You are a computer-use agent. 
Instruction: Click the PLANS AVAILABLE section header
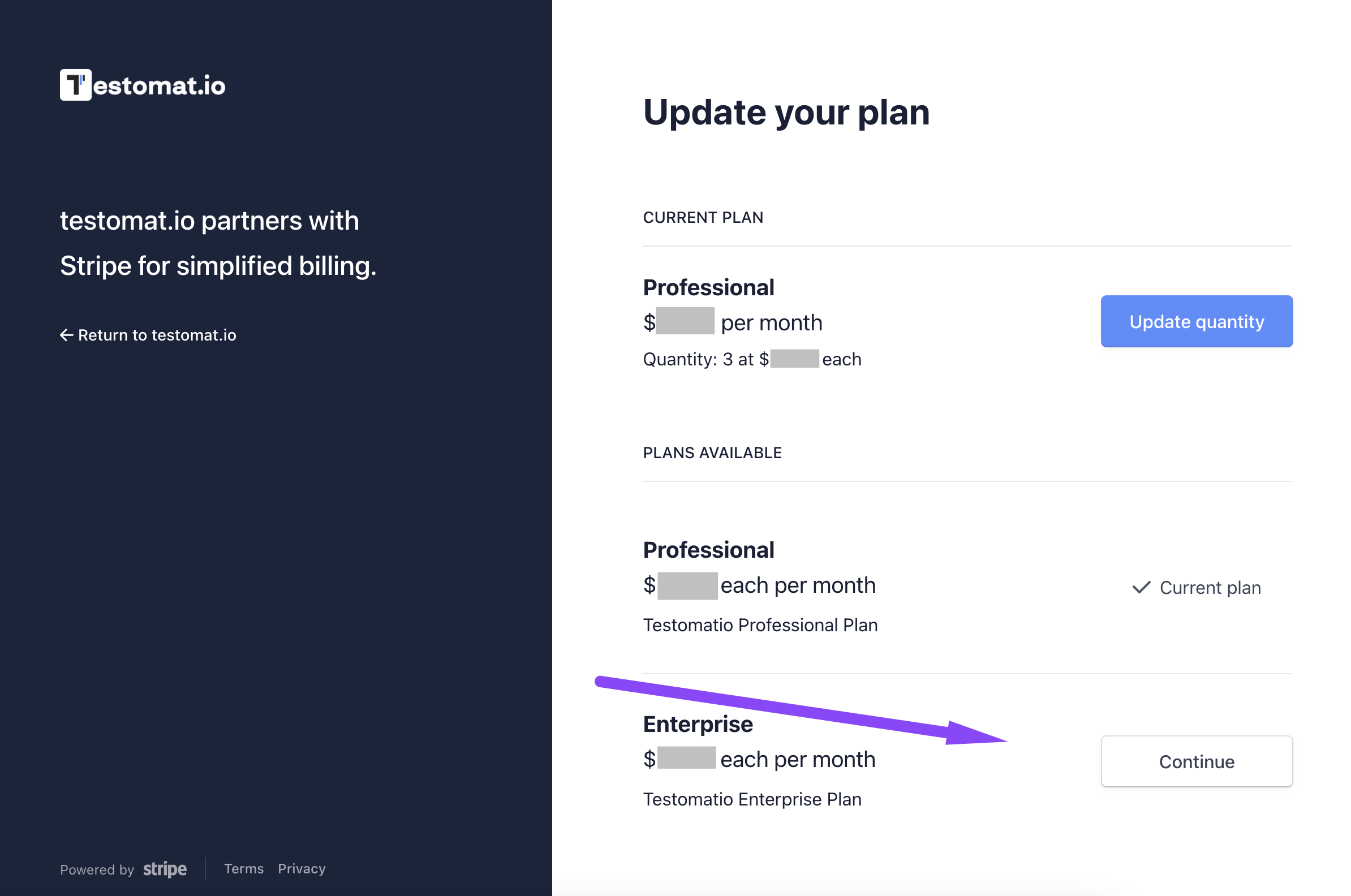(712, 453)
